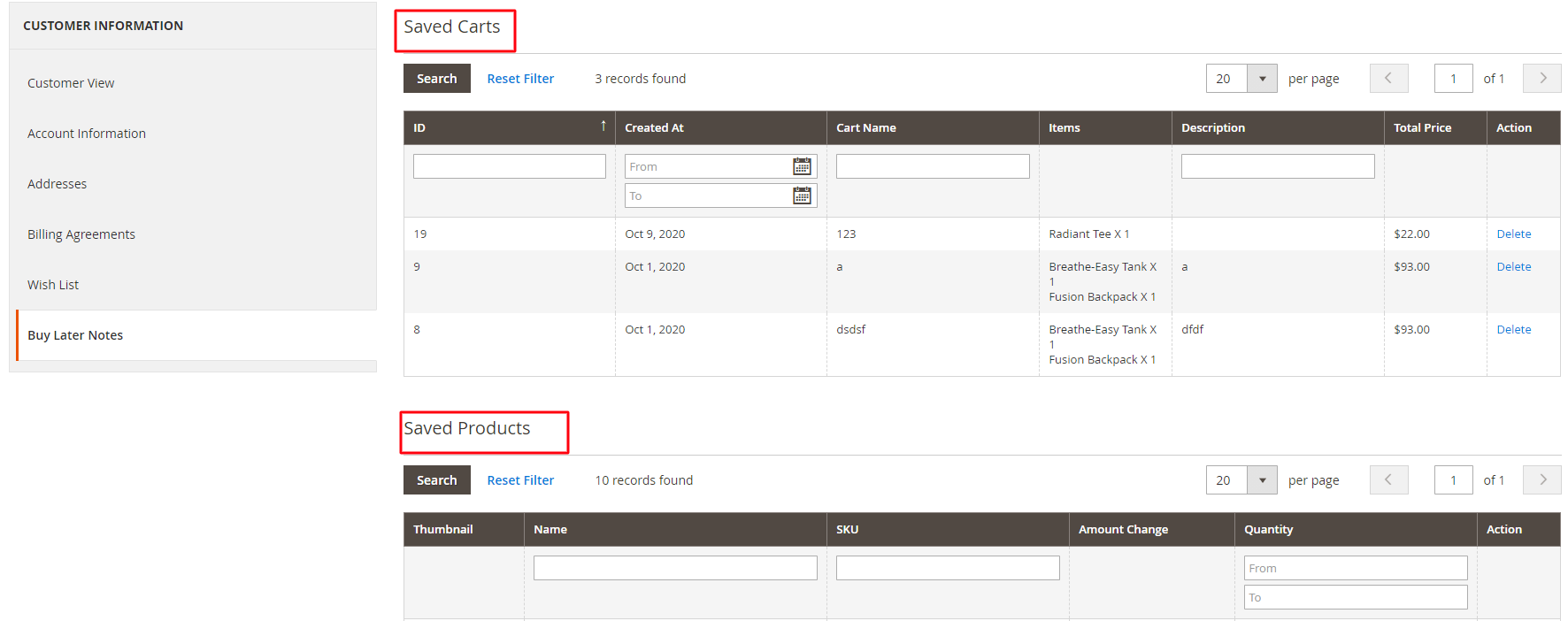This screenshot has width=1568, height=621.
Task: Expand per page dropdown in Saved Carts
Action: [x=1262, y=79]
